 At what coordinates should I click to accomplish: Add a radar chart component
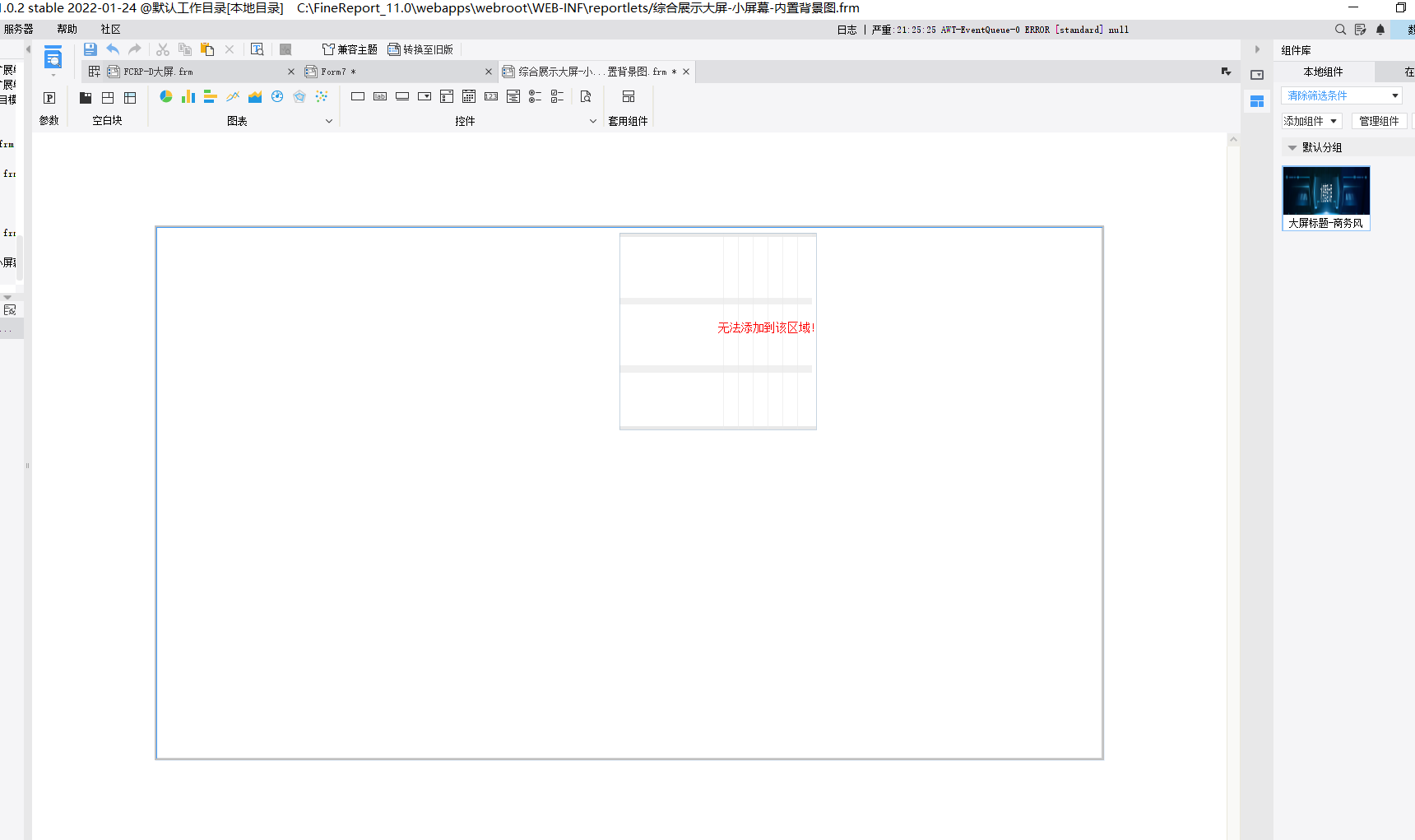click(299, 97)
